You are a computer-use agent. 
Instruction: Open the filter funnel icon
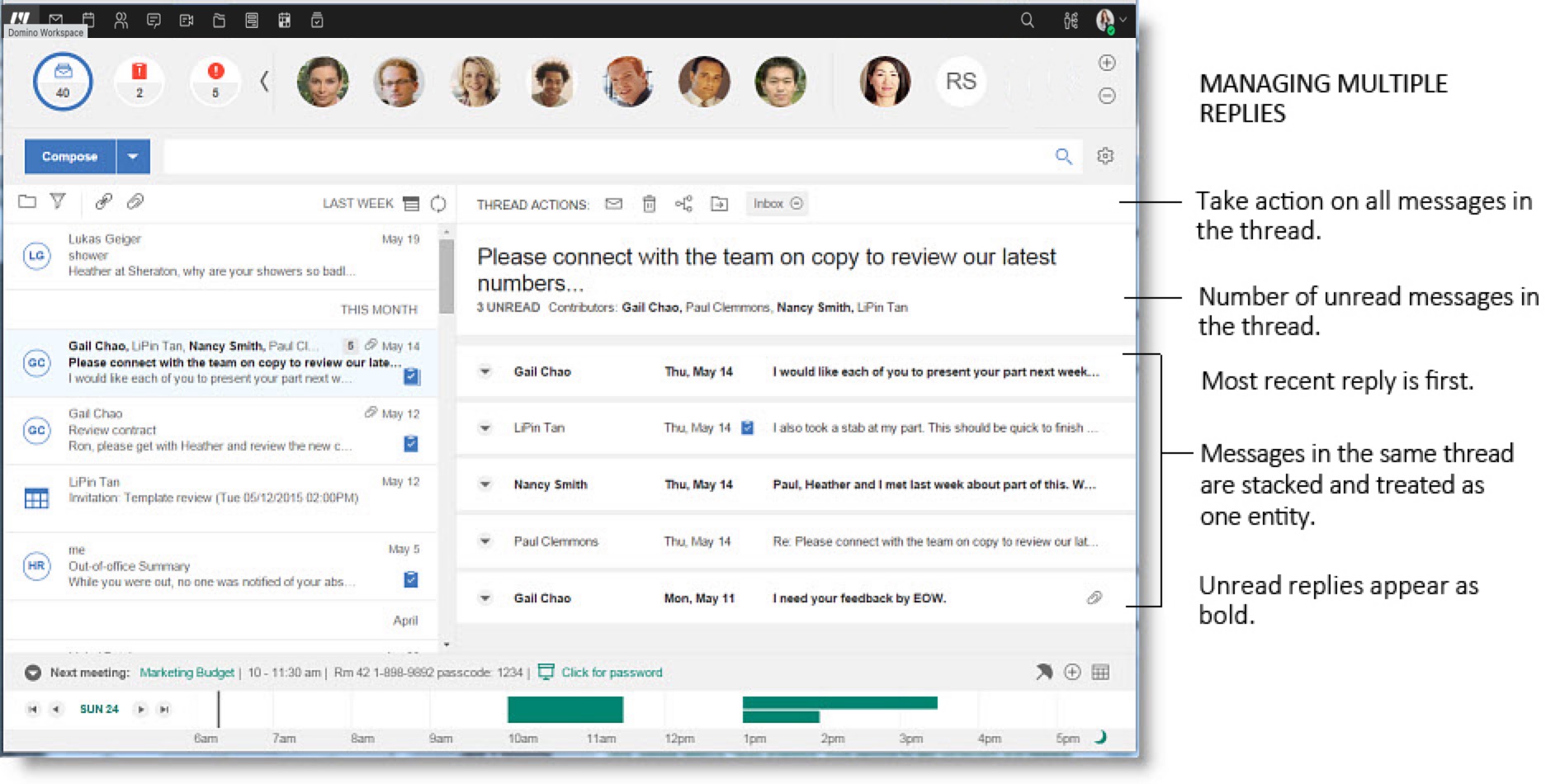[58, 201]
